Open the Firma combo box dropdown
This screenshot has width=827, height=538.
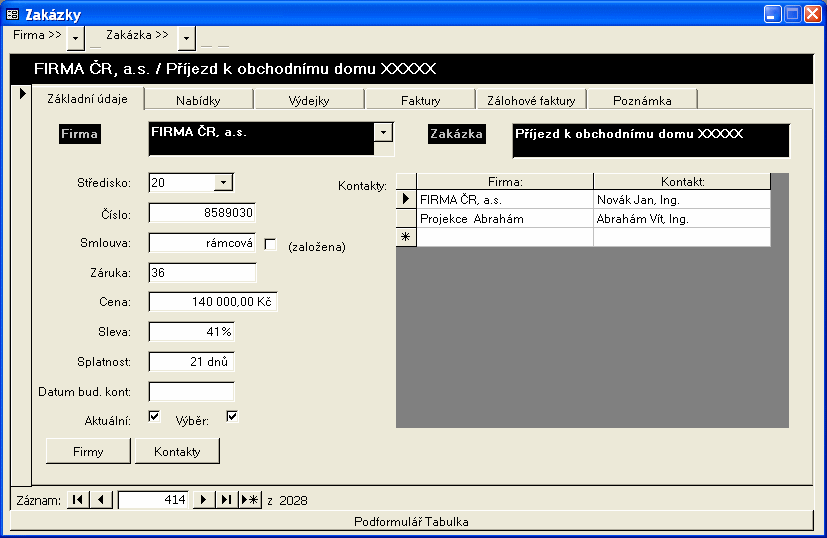point(383,132)
